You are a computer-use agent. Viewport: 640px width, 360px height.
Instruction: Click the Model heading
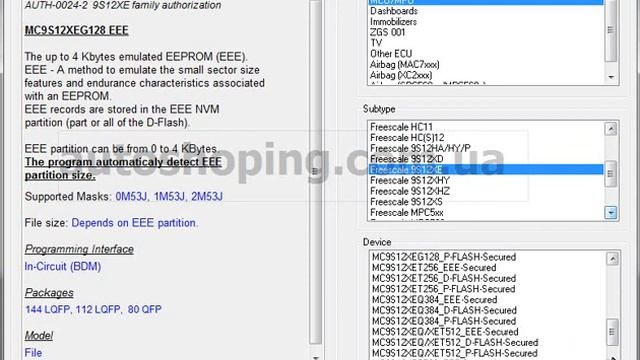click(x=39, y=336)
